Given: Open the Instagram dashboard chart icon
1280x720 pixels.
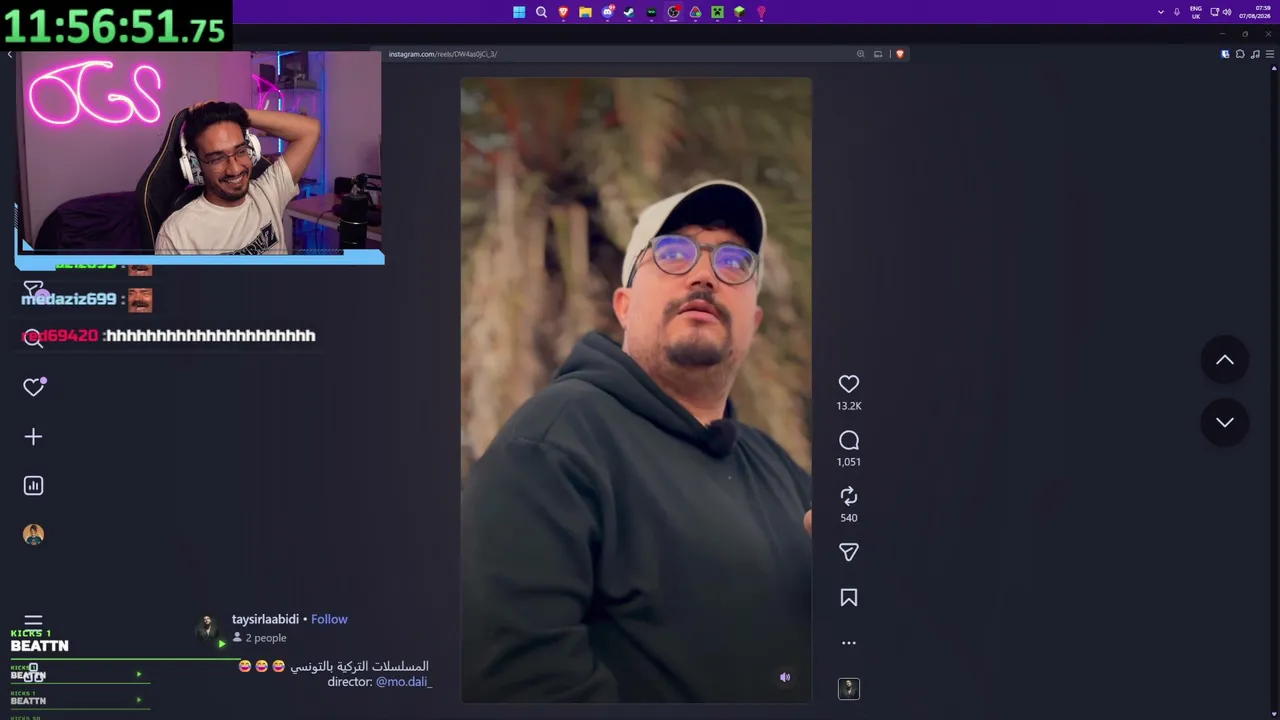Looking at the screenshot, I should (x=33, y=486).
